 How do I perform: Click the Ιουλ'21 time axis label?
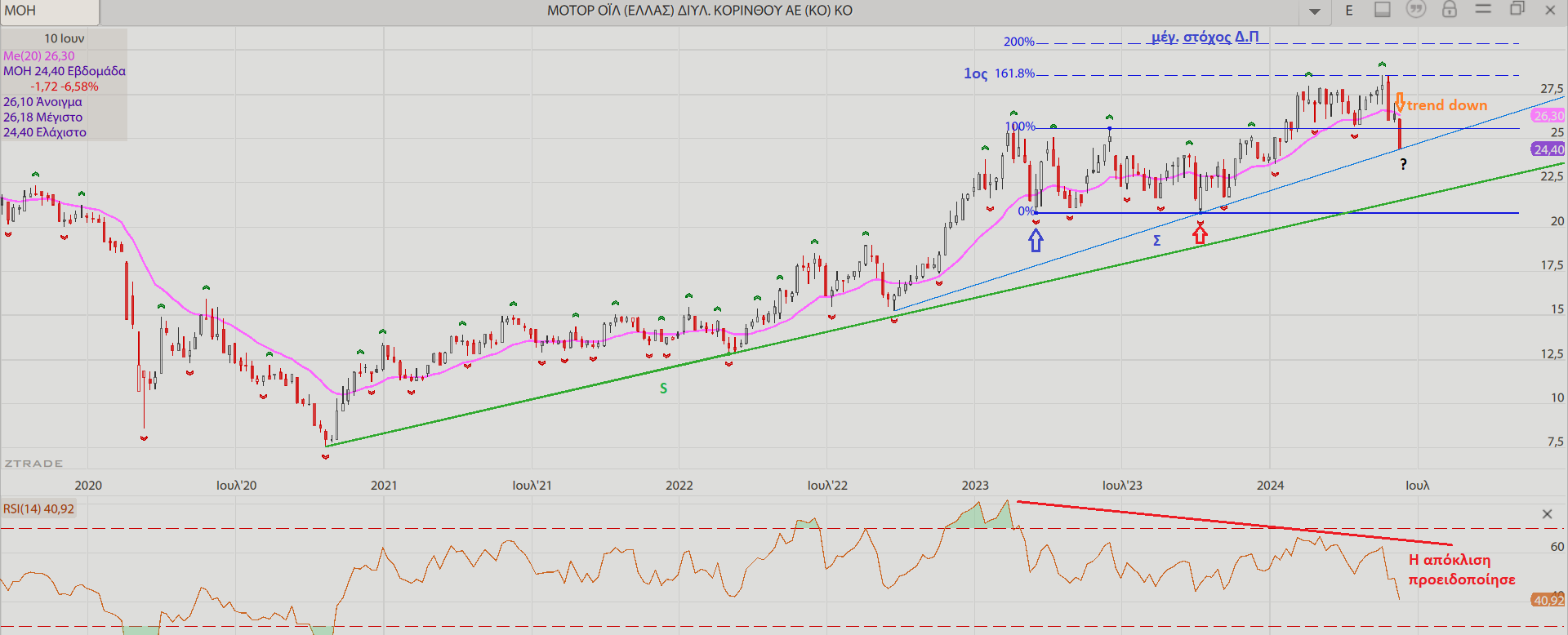pos(532,486)
